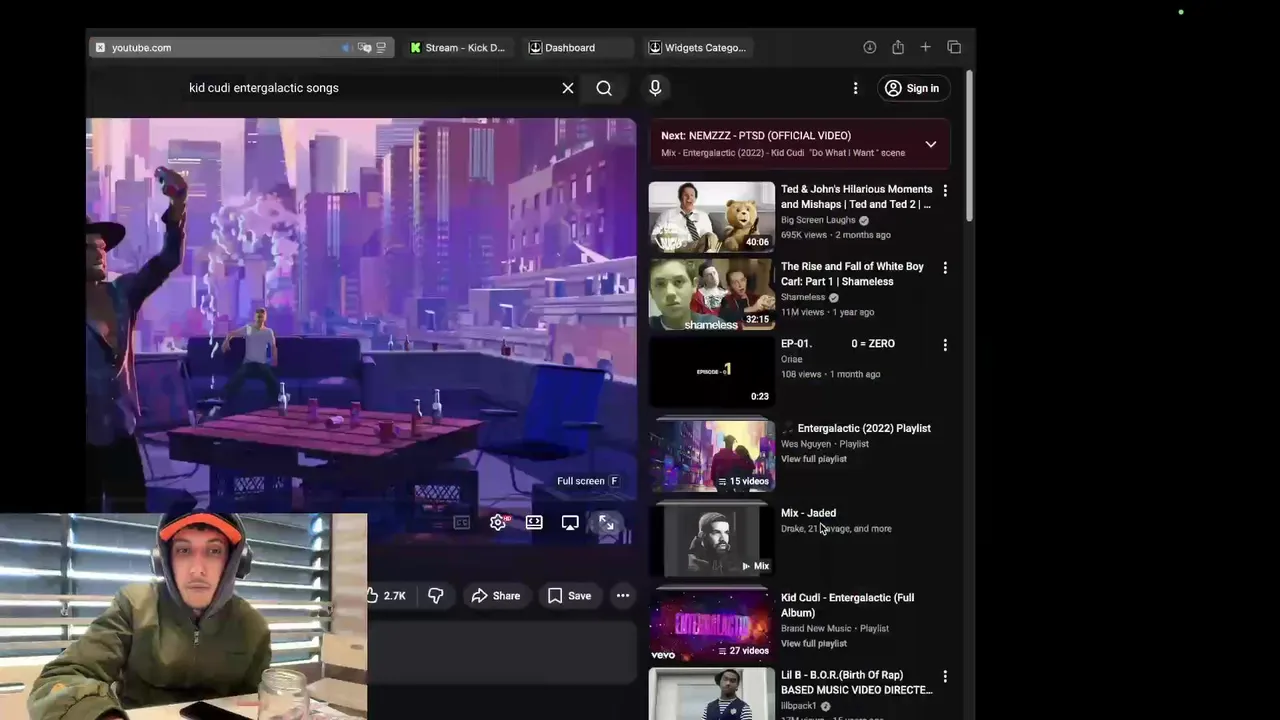
Task: Open more actions ellipsis beside Save
Action: 623,596
